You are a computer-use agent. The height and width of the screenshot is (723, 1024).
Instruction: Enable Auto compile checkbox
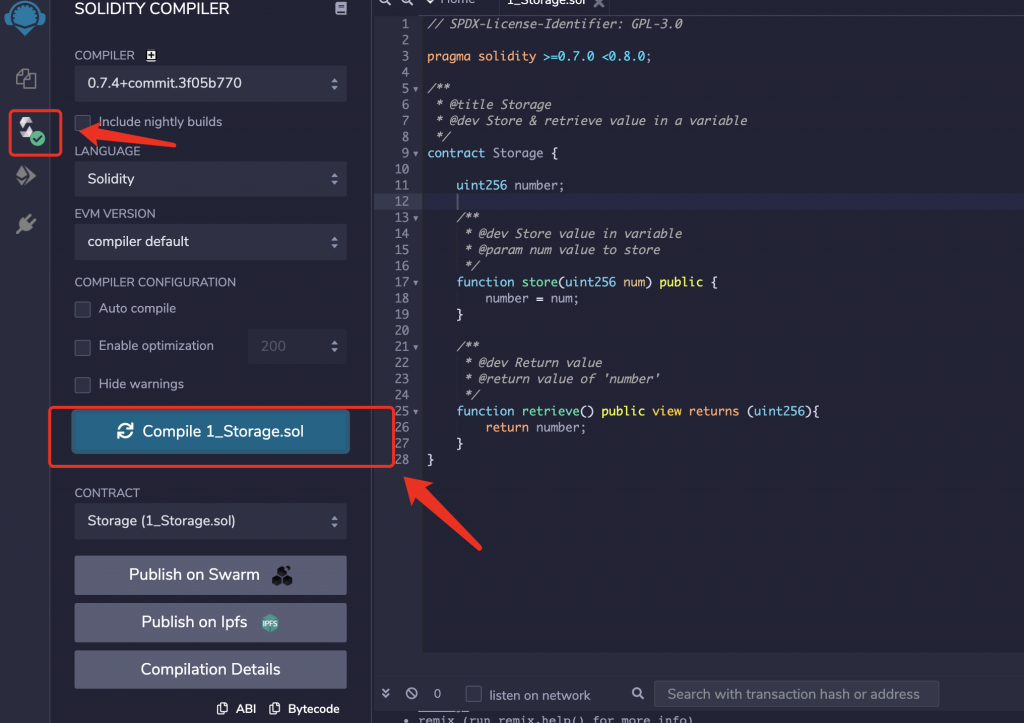tap(82, 309)
